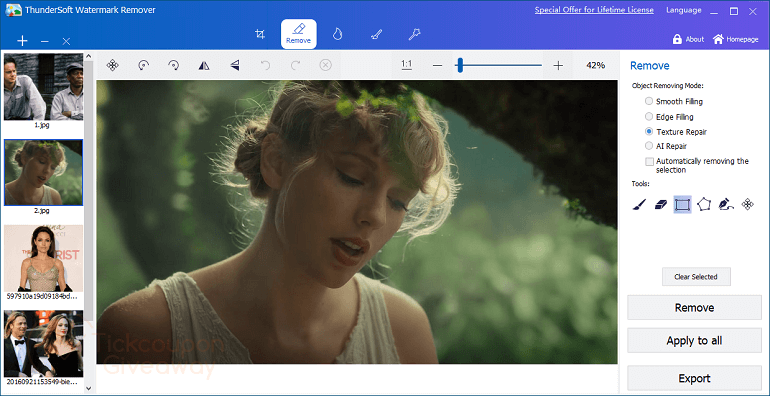Select the Crop tool in top toolbar
This screenshot has height=396, width=770.
click(x=260, y=34)
